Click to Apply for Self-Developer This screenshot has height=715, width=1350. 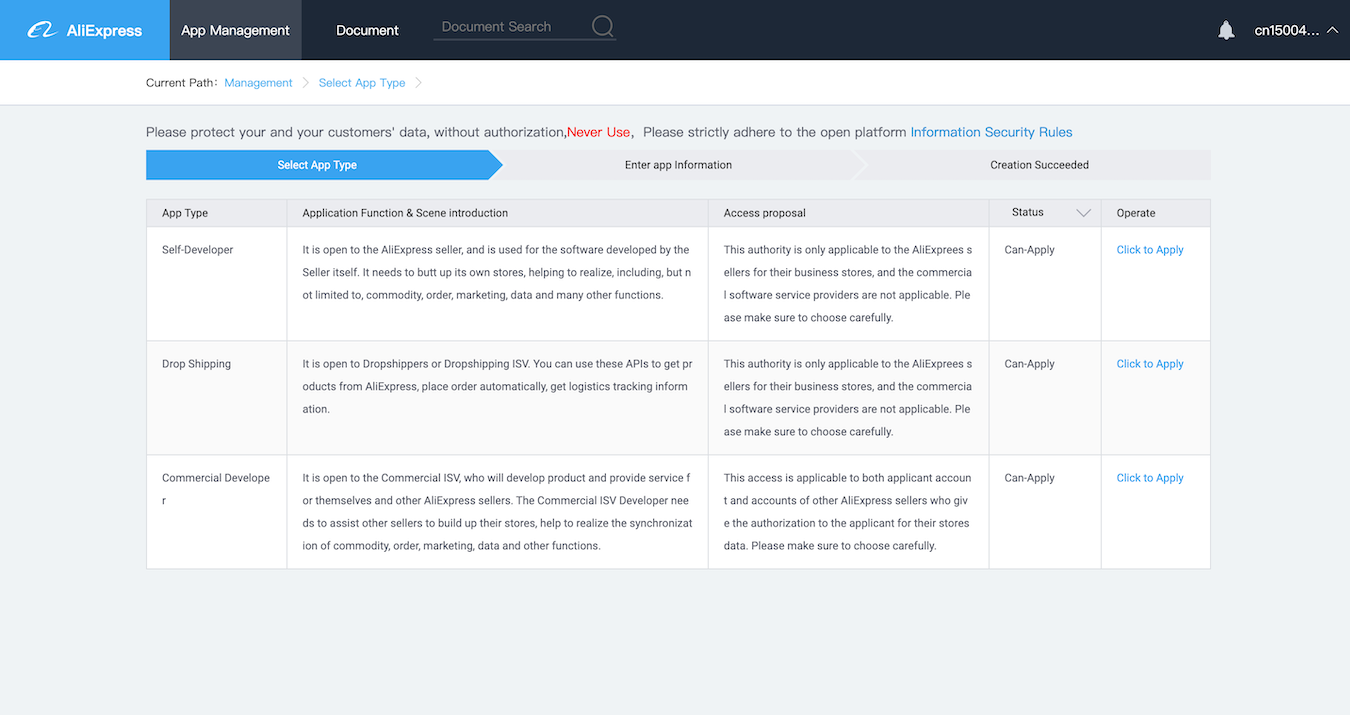(1150, 250)
